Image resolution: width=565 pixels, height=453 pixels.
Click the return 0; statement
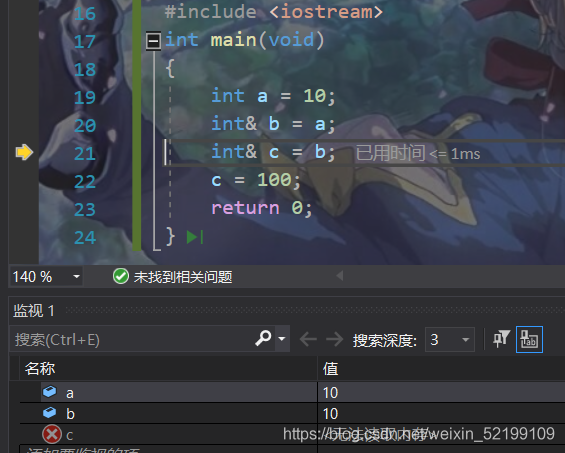[262, 208]
